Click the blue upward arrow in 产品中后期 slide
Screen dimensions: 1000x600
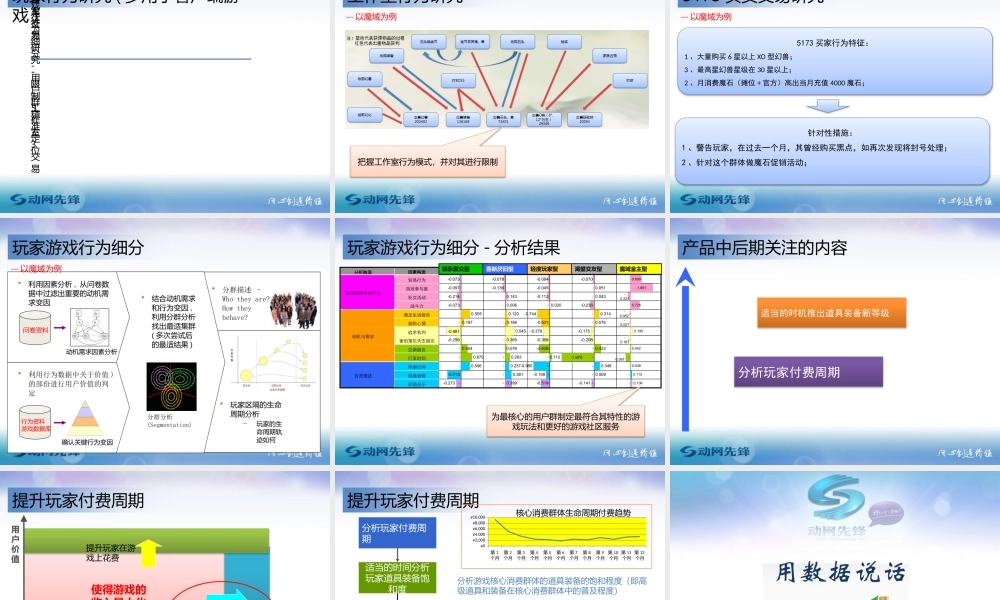685,349
